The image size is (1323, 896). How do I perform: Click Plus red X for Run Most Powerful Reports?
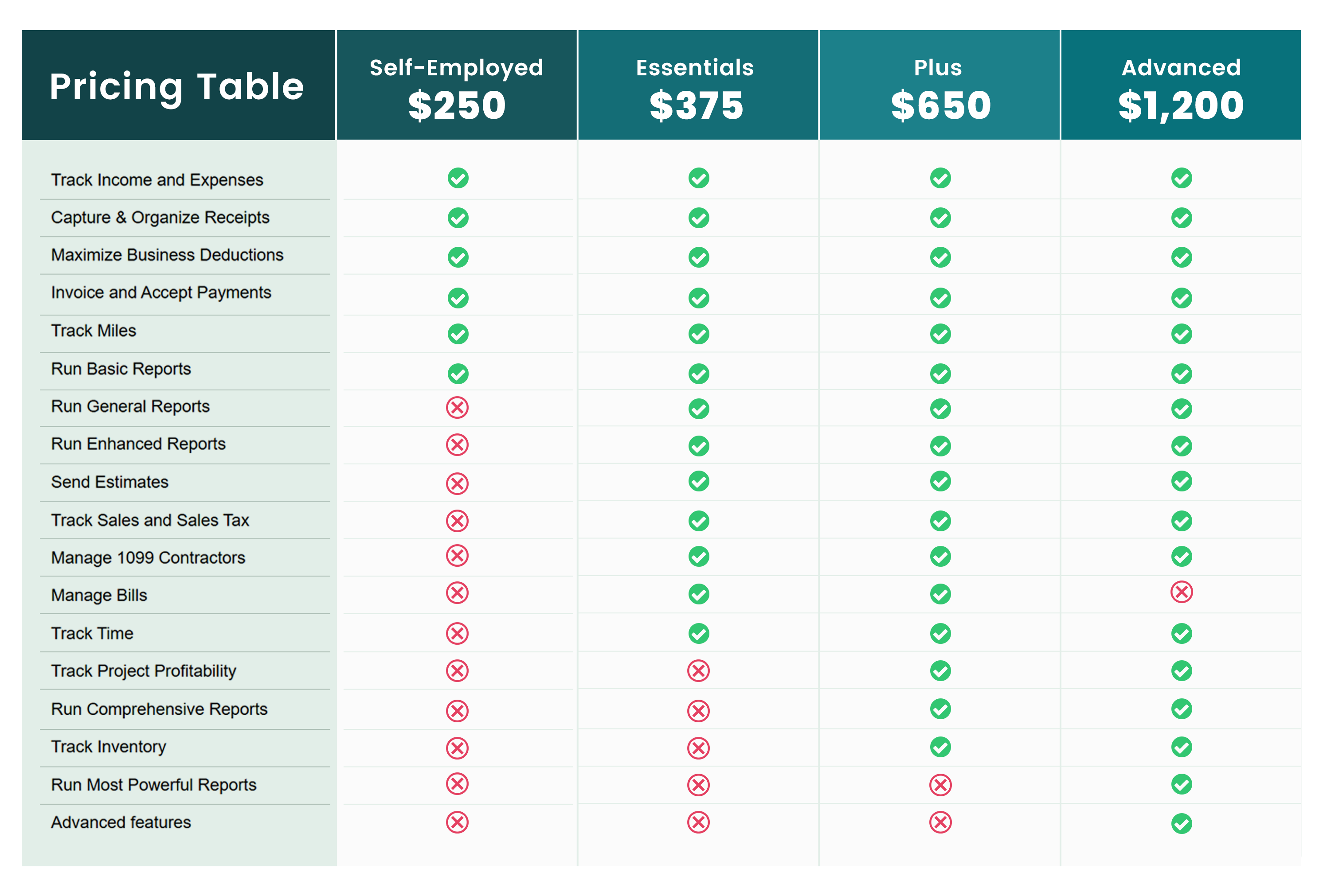pos(940,785)
